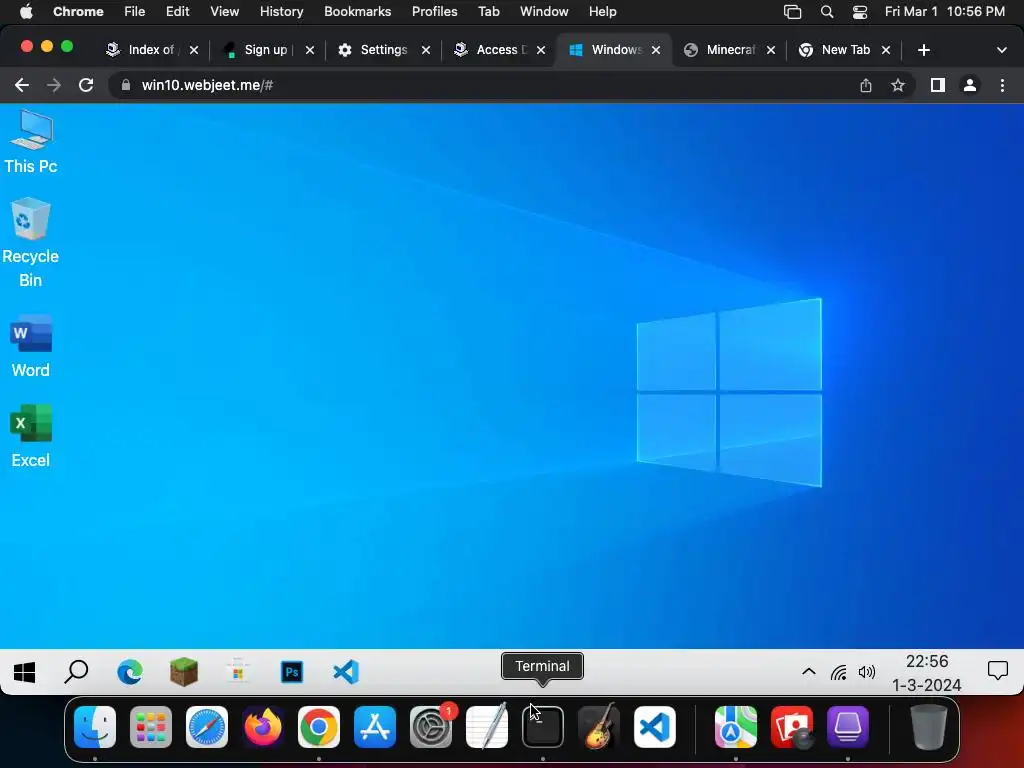Open Spotlight search in menu bar
The image size is (1024, 768).
(827, 11)
